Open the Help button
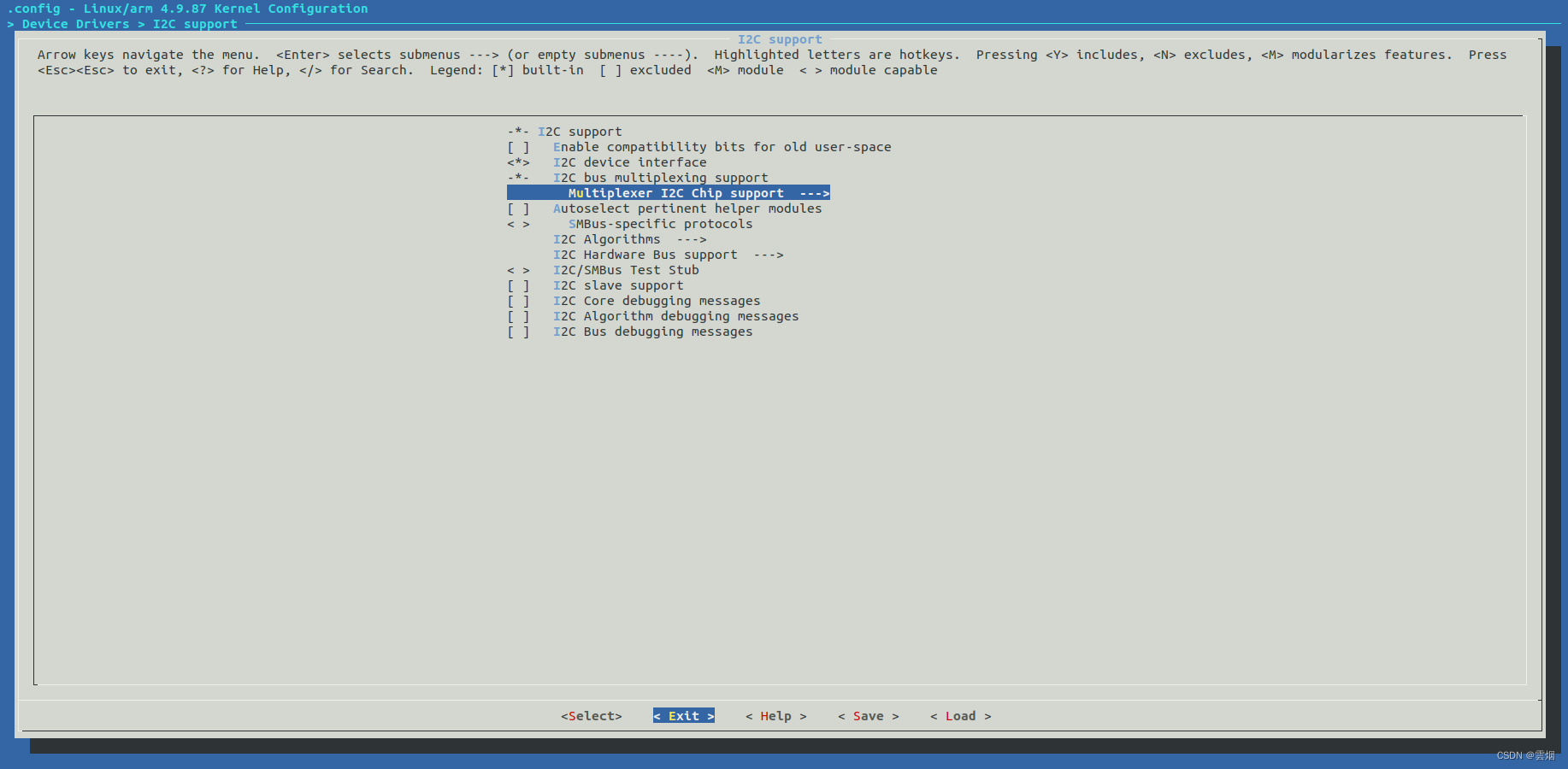 (x=775, y=716)
